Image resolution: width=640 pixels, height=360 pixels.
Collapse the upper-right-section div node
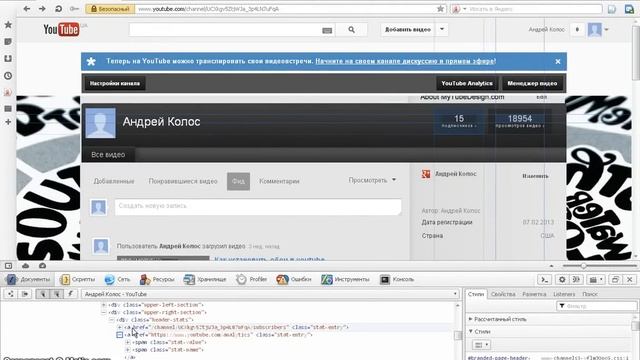tap(104, 312)
